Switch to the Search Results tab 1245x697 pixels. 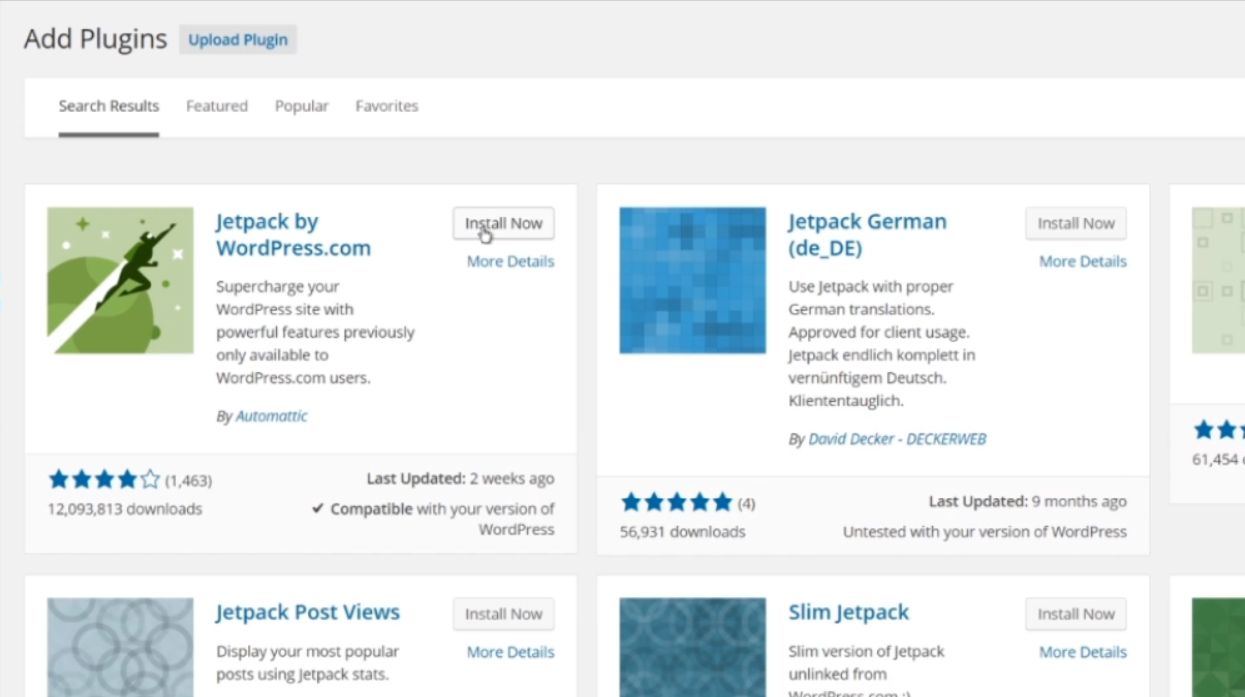109,106
